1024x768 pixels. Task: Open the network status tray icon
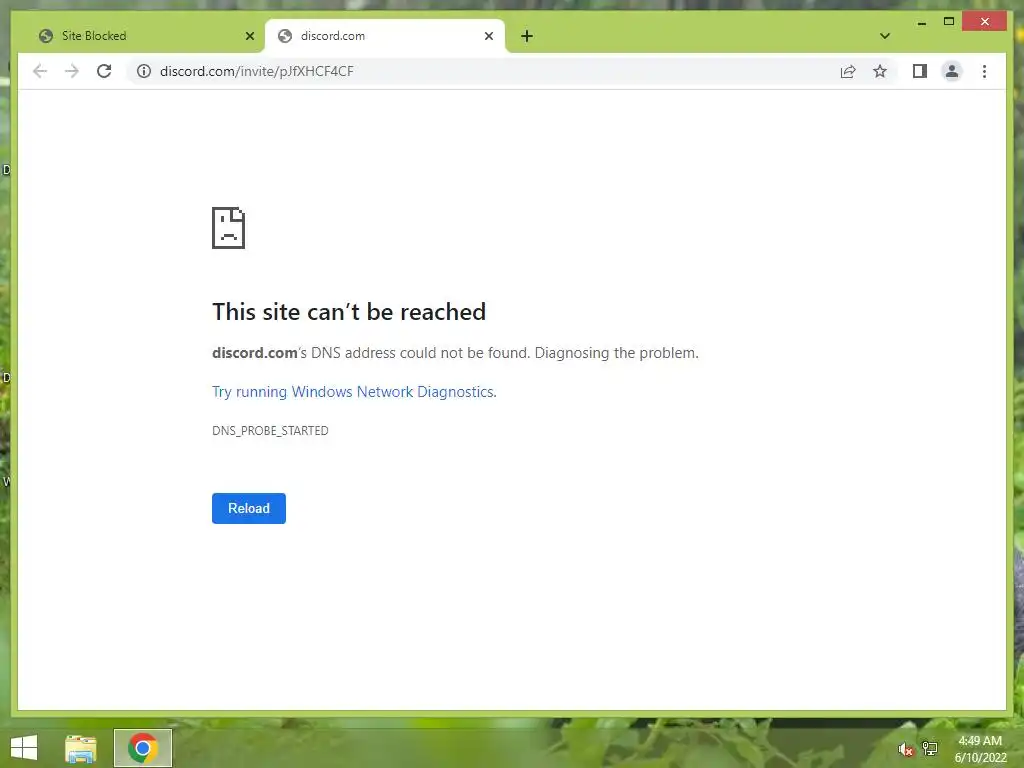tap(929, 748)
